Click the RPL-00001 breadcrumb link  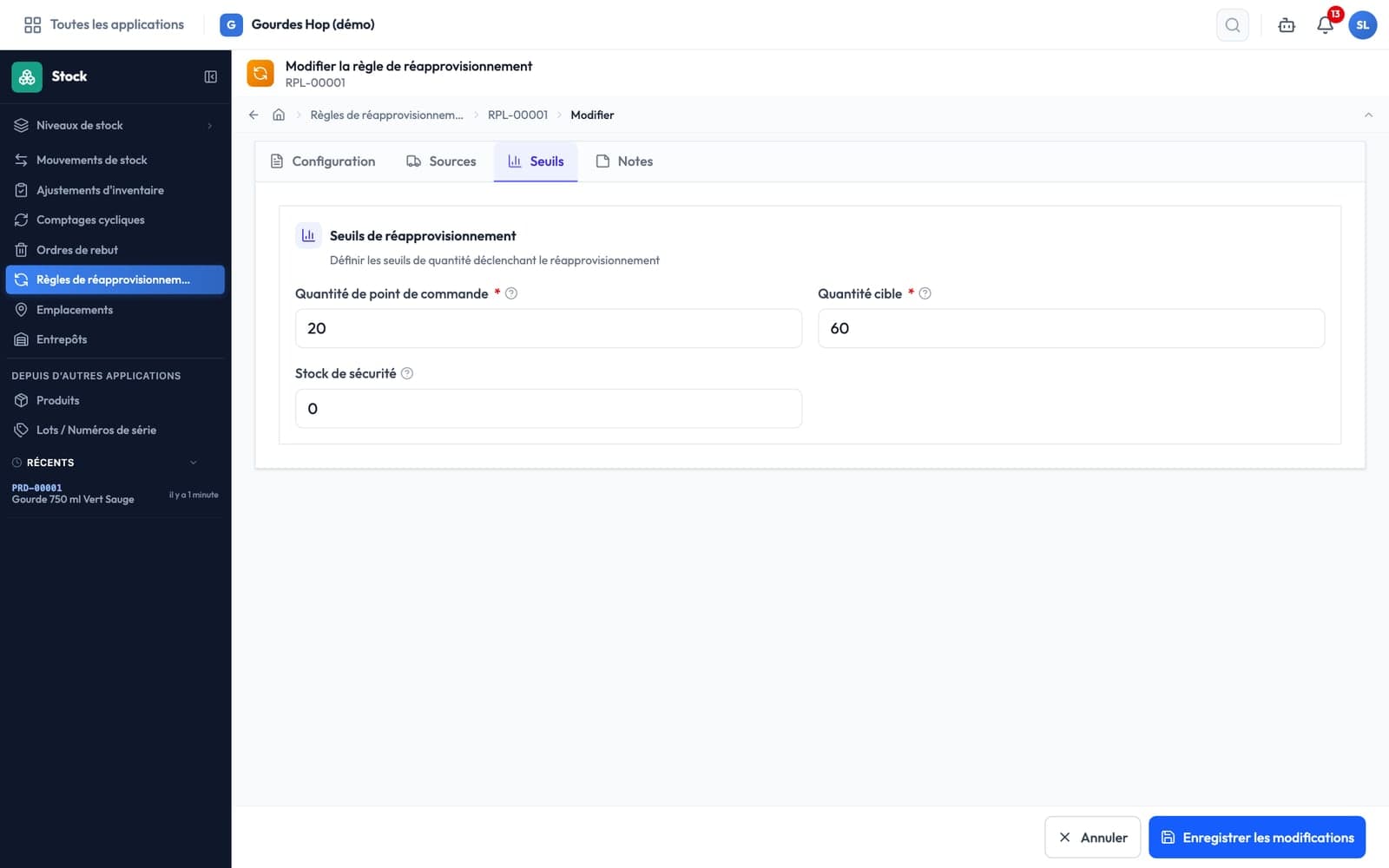(517, 115)
